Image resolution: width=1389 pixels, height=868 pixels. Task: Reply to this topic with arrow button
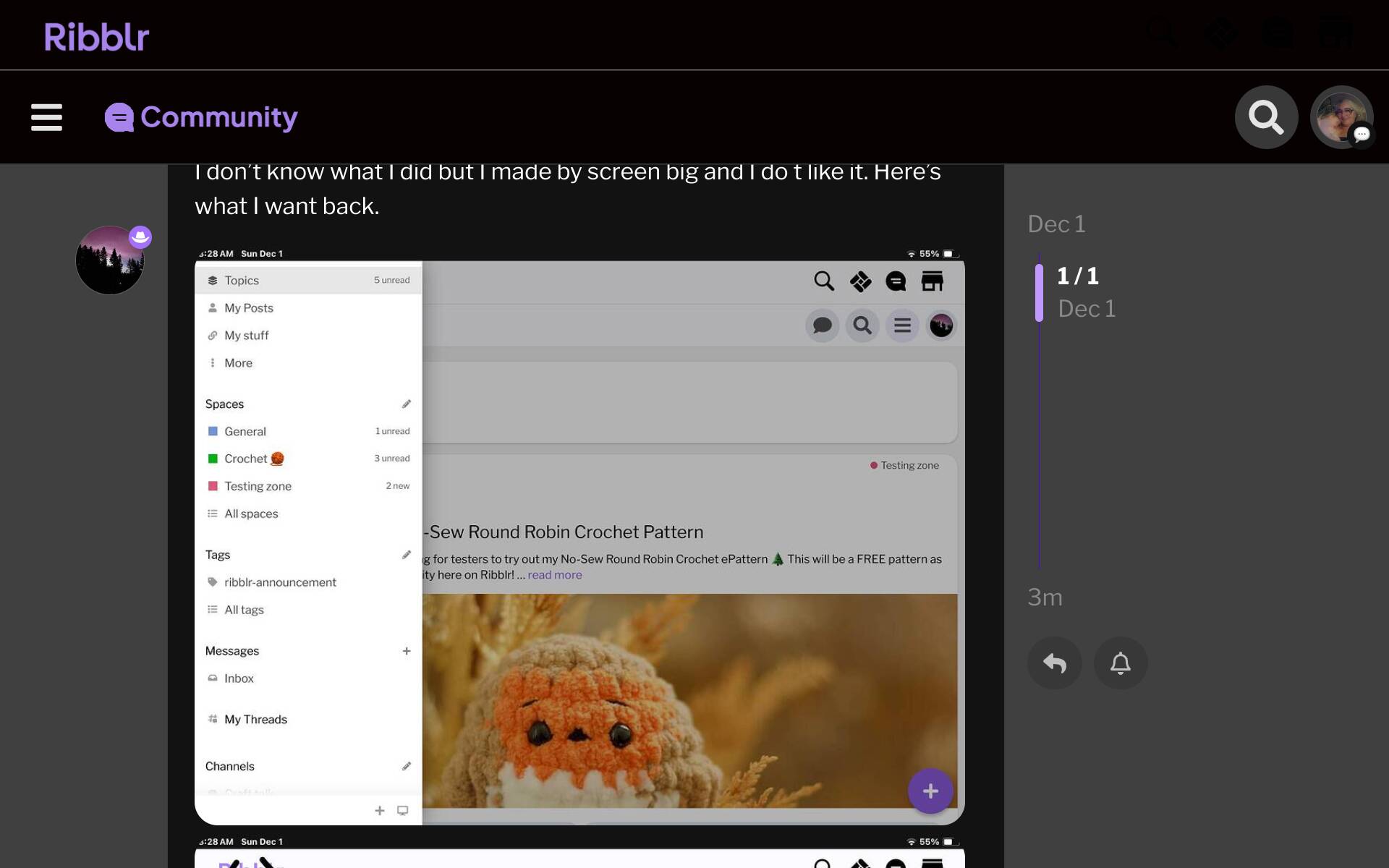pyautogui.click(x=1054, y=663)
